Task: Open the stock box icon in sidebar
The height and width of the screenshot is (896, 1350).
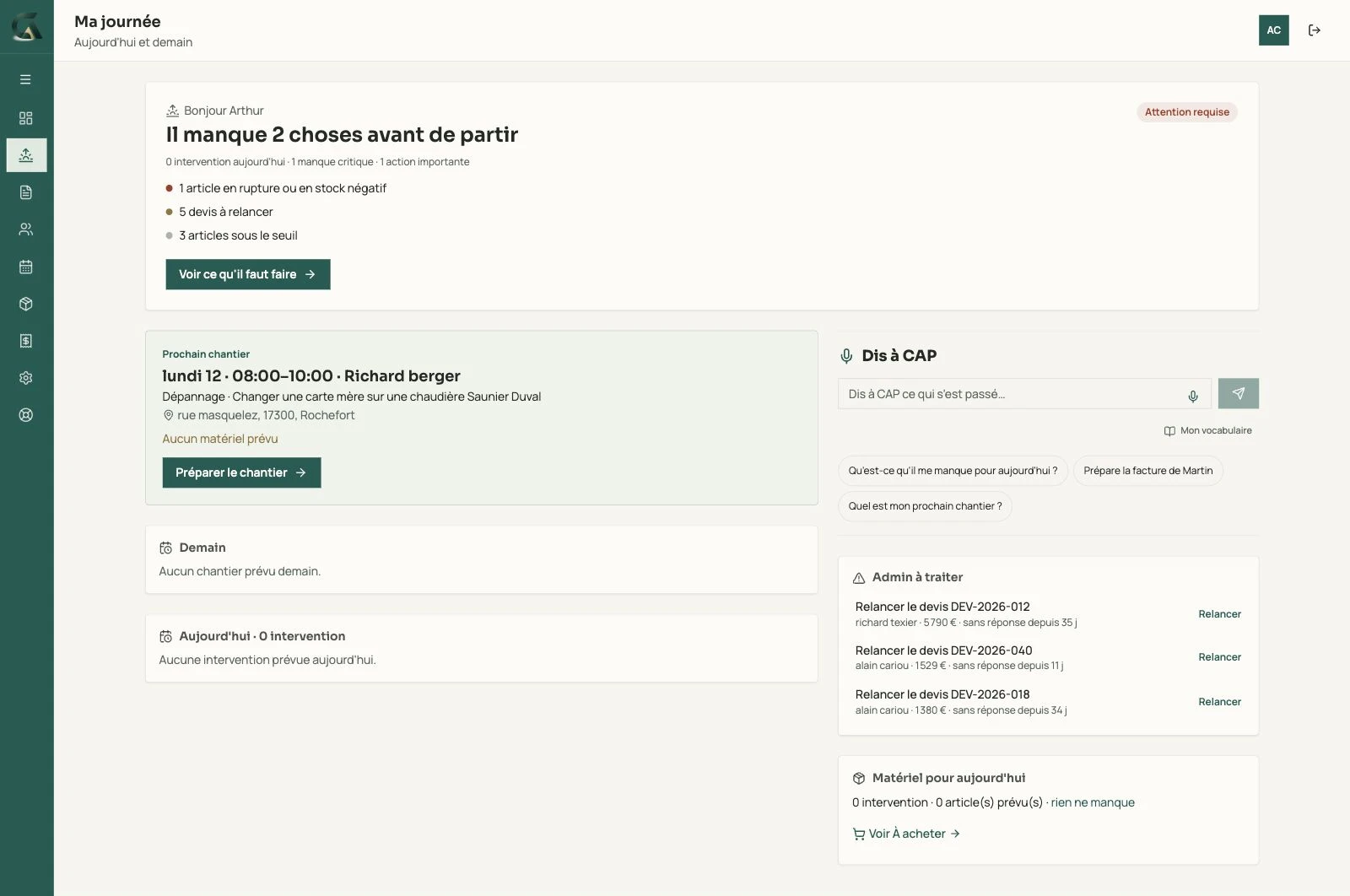Action: coord(26,304)
